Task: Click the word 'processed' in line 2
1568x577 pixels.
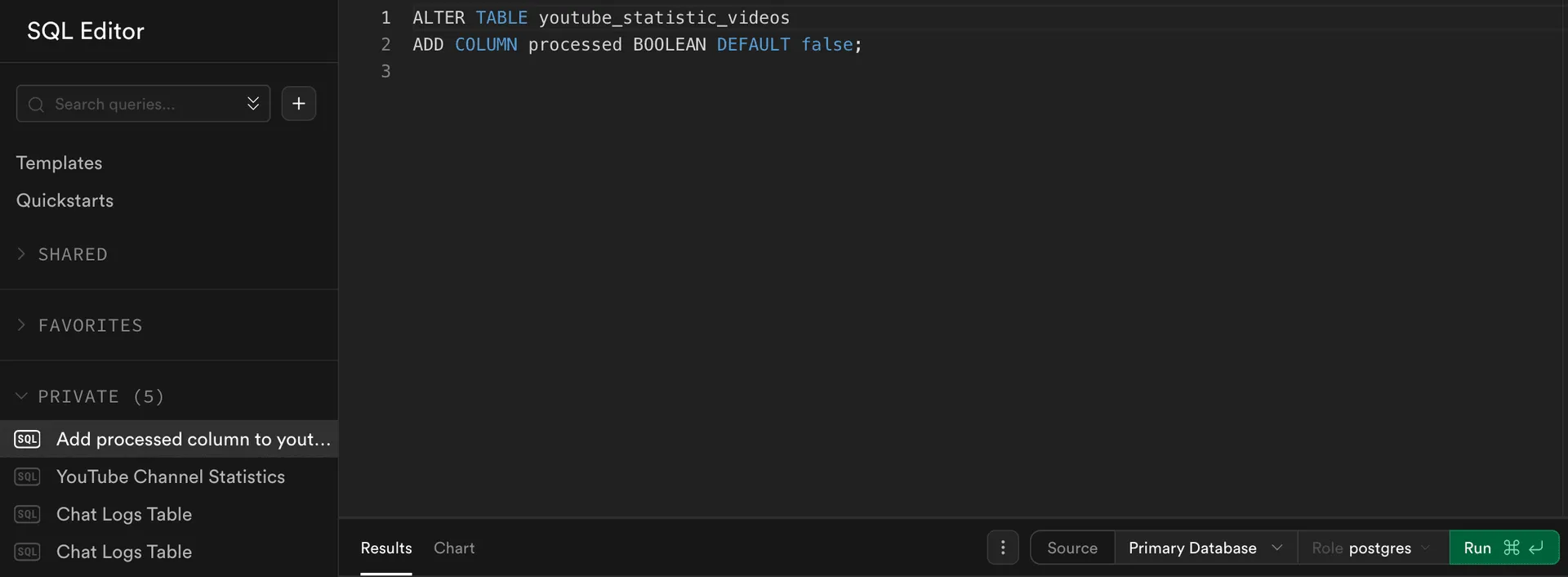Action: [575, 44]
